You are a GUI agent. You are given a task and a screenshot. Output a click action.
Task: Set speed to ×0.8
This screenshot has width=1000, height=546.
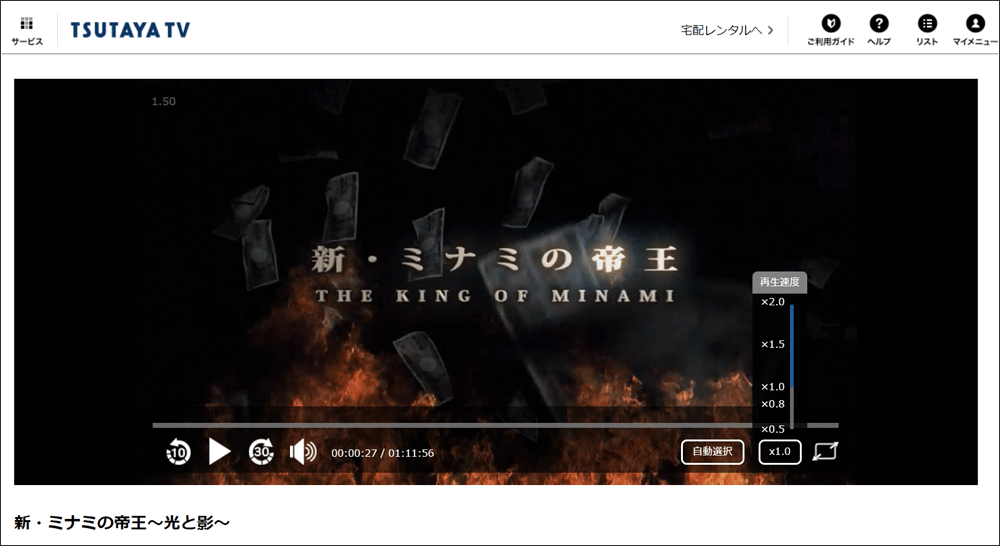point(772,404)
